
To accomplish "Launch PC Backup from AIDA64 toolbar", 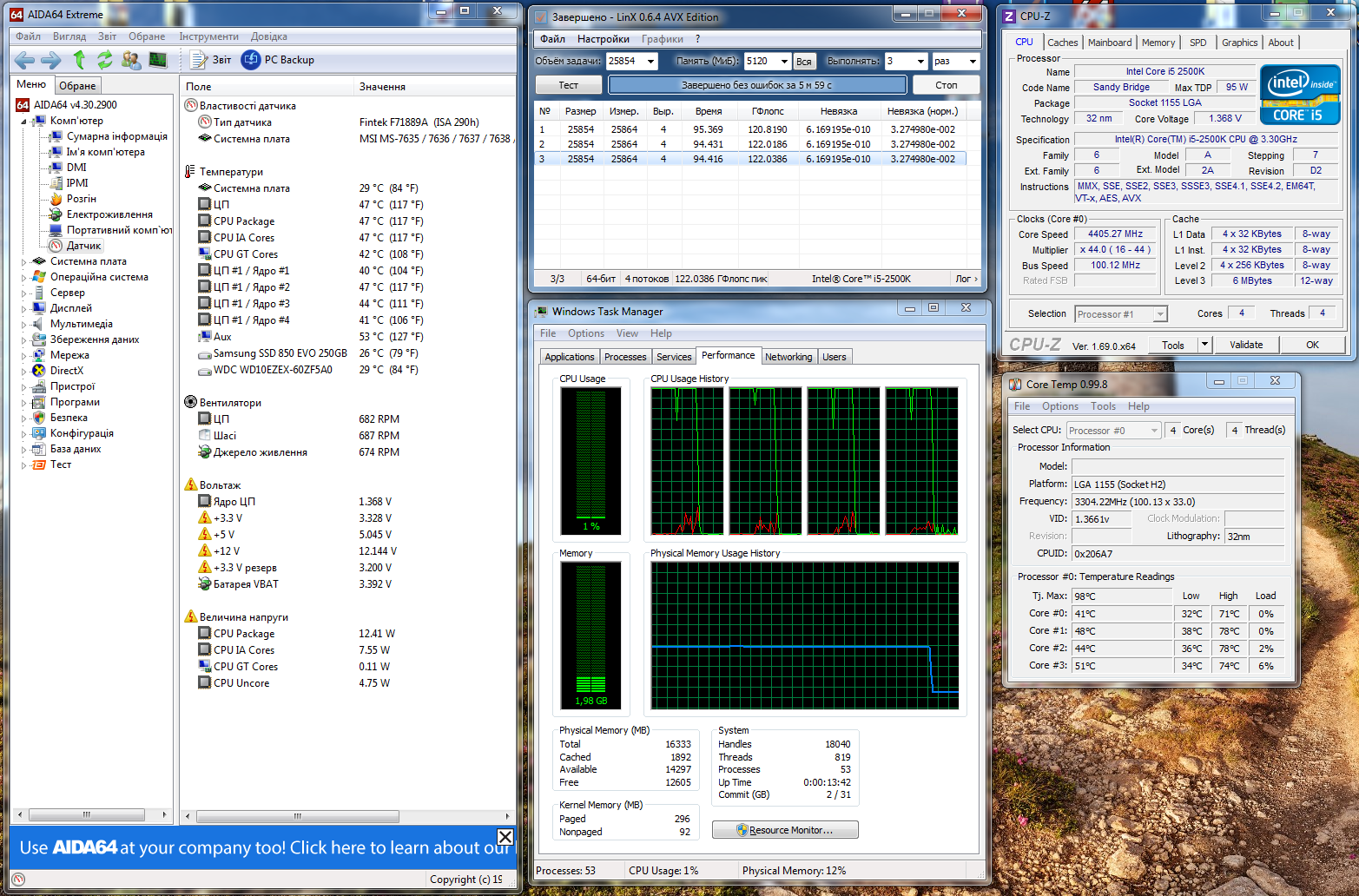I will [x=278, y=60].
